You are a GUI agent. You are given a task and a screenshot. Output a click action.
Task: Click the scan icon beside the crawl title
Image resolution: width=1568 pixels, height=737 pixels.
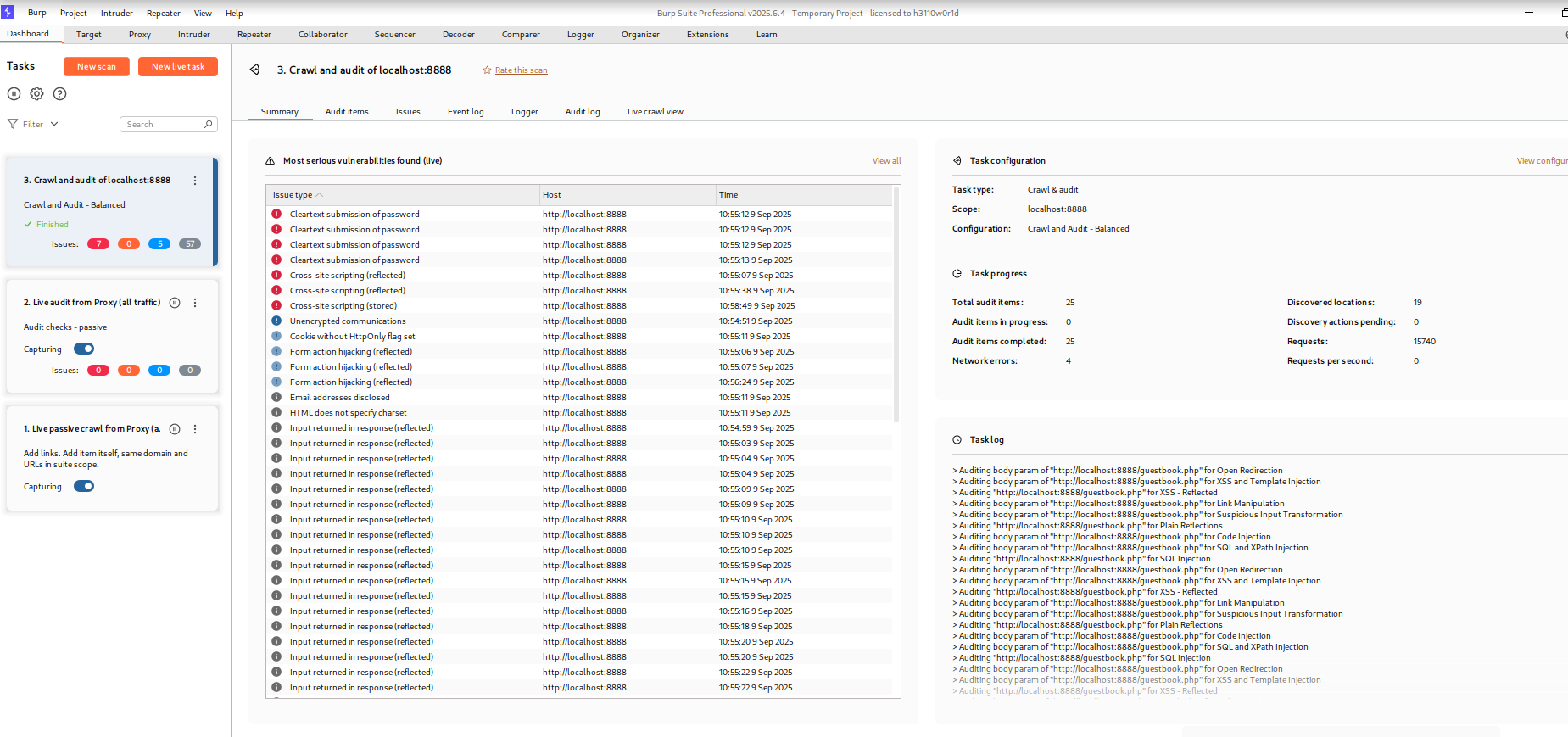pyautogui.click(x=254, y=70)
